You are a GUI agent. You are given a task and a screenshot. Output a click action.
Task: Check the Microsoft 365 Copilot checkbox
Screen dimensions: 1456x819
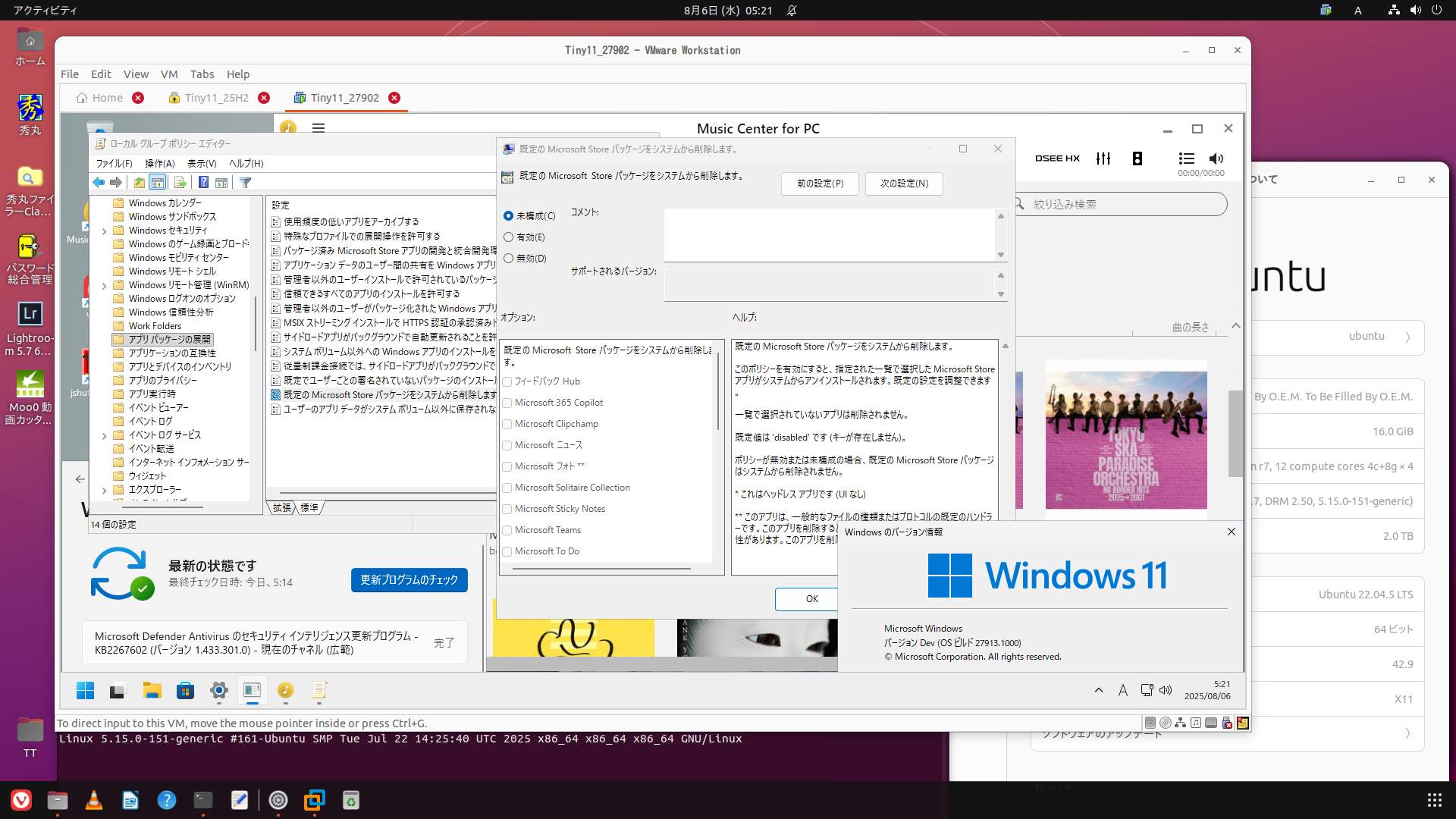pyautogui.click(x=507, y=403)
